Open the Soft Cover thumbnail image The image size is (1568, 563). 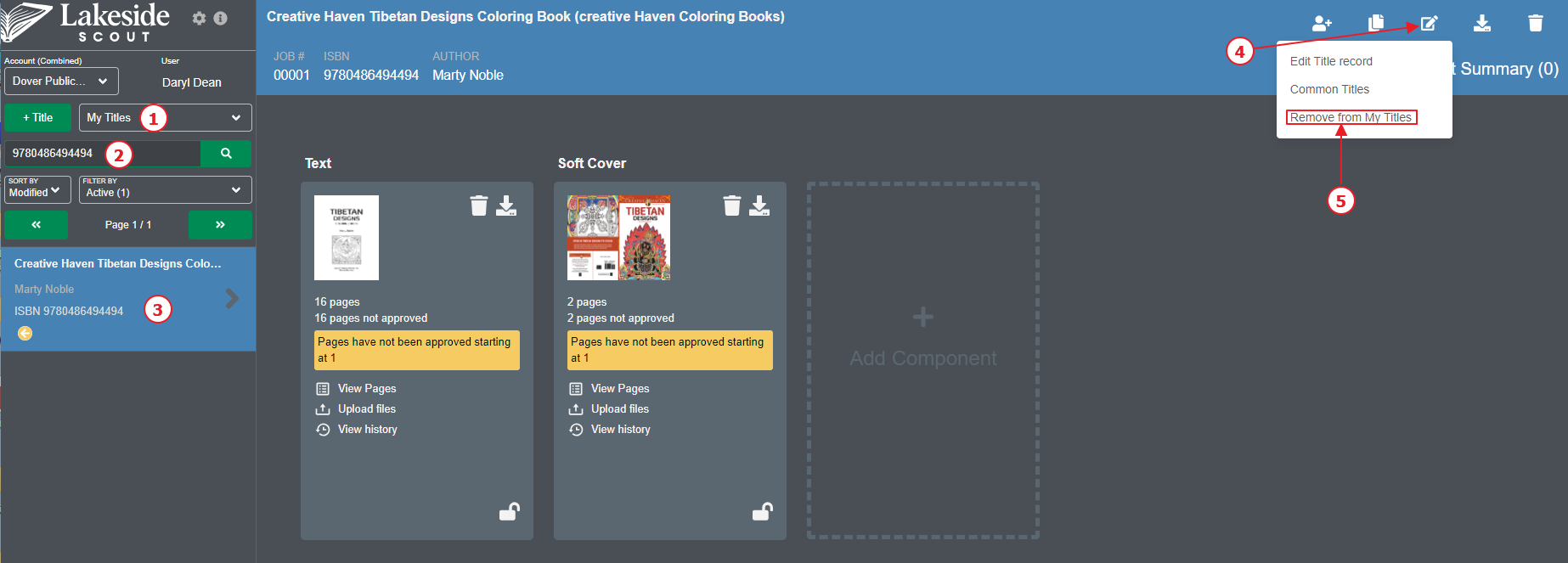[x=619, y=238]
